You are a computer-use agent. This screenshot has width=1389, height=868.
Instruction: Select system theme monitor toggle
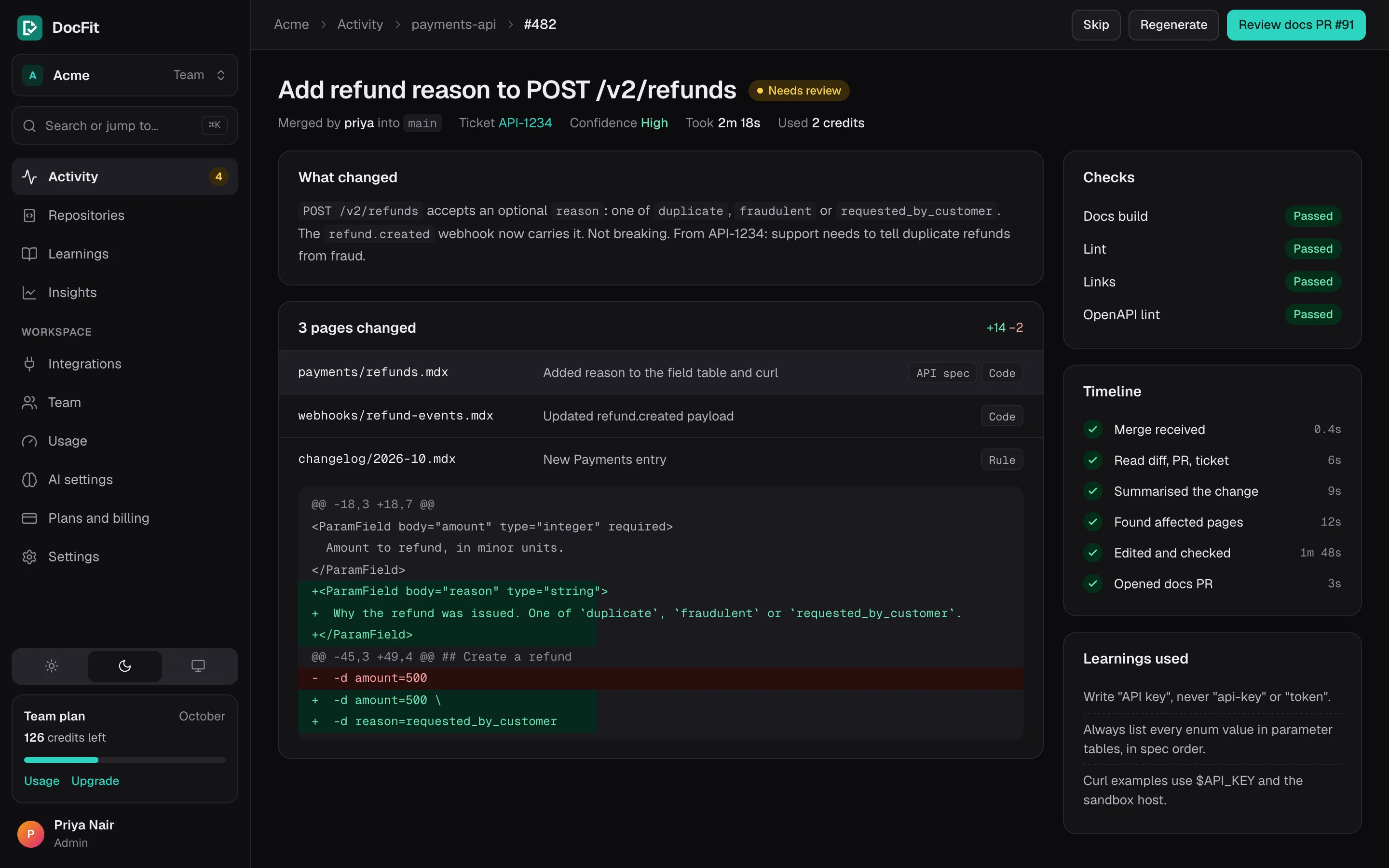click(x=198, y=666)
